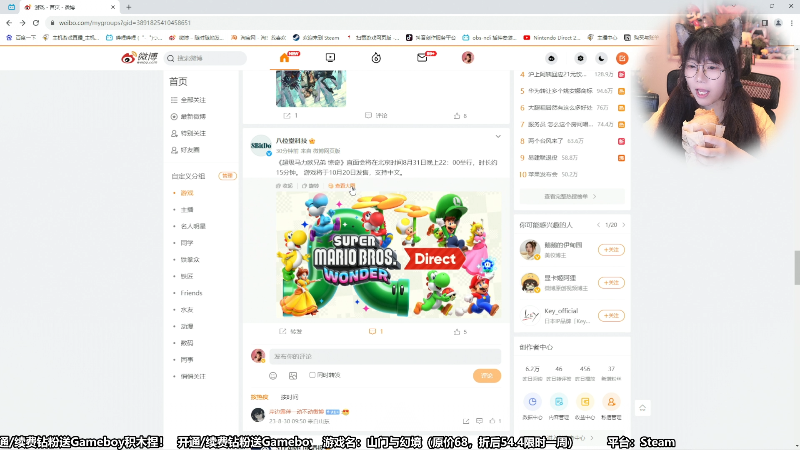Image resolution: width=800 pixels, height=450 pixels.
Task: Click the Weibo logo
Action: (139, 58)
